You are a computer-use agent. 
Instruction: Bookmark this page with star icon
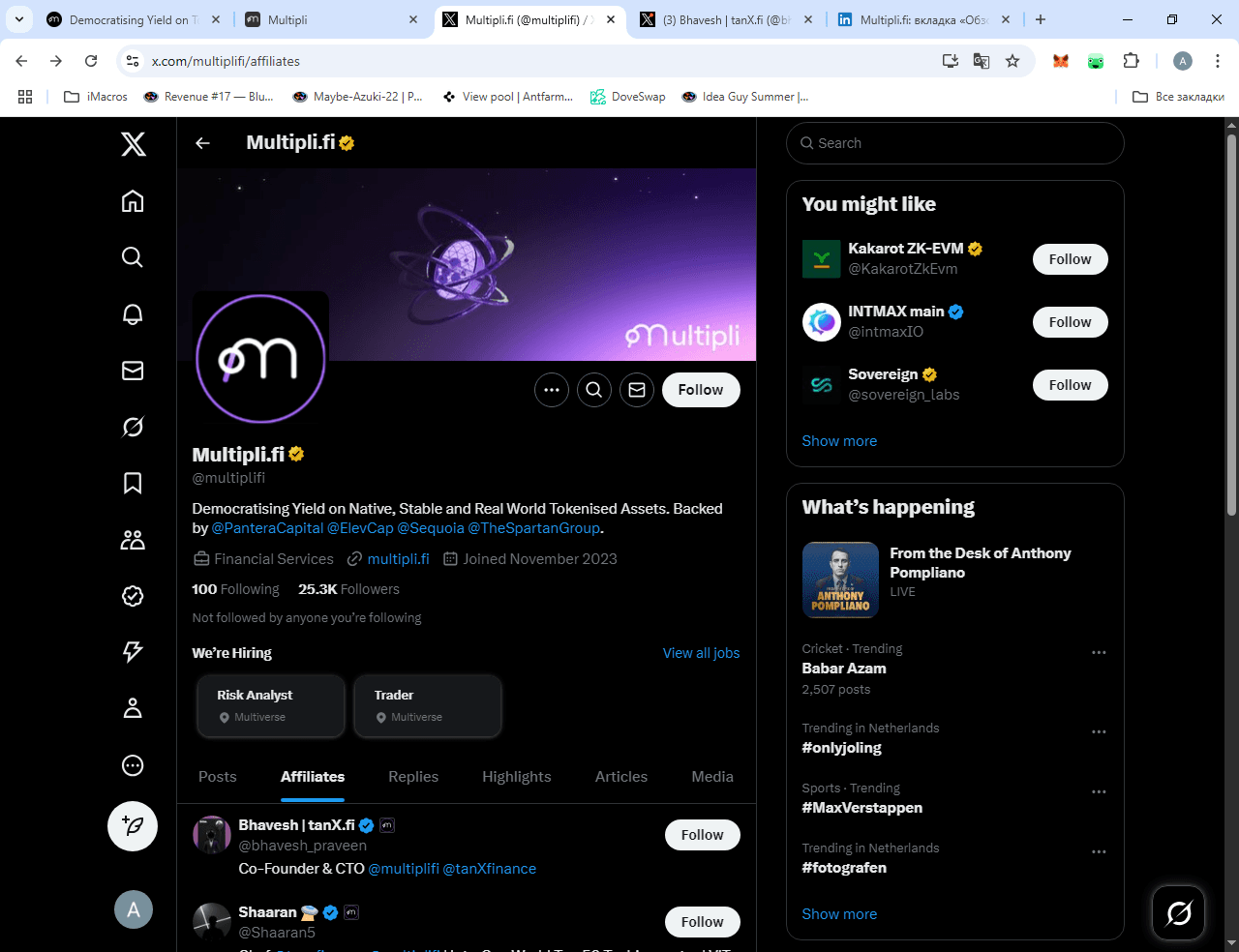(x=1012, y=61)
